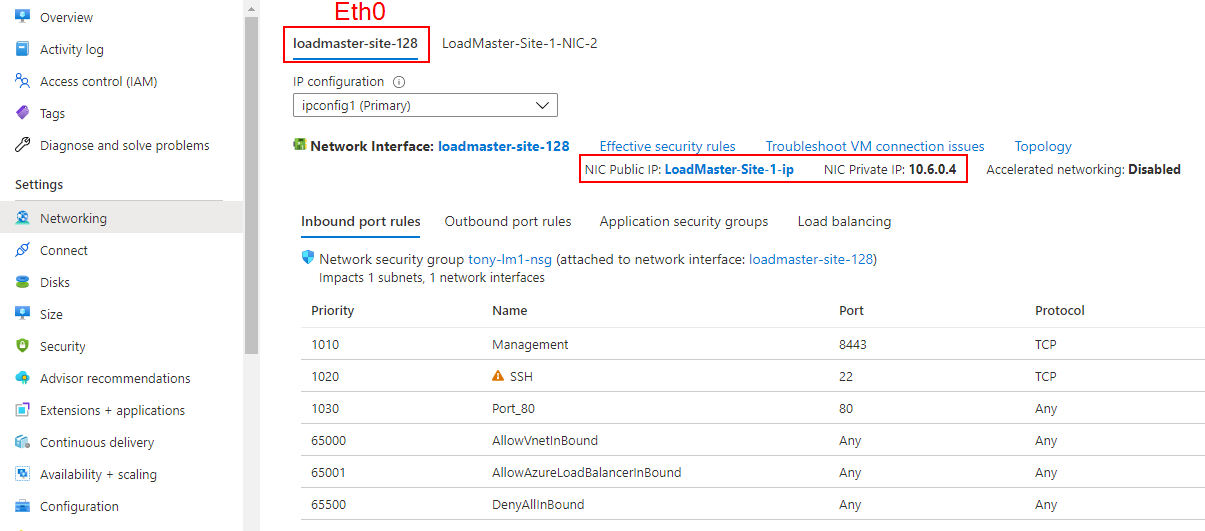Open Diagnose and solve problems
Image resolution: width=1205 pixels, height=531 pixels.
pos(125,145)
